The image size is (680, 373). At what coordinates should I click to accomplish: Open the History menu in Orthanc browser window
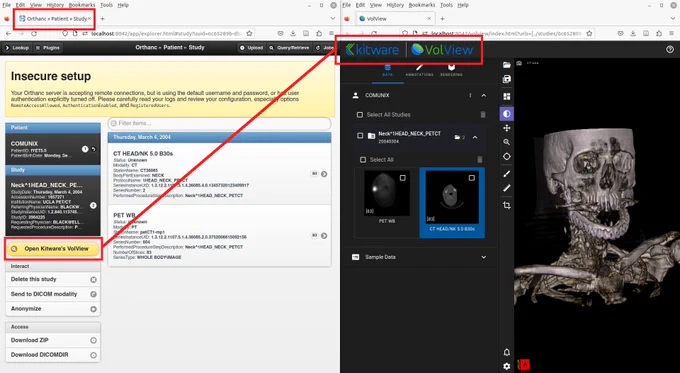point(55,5)
